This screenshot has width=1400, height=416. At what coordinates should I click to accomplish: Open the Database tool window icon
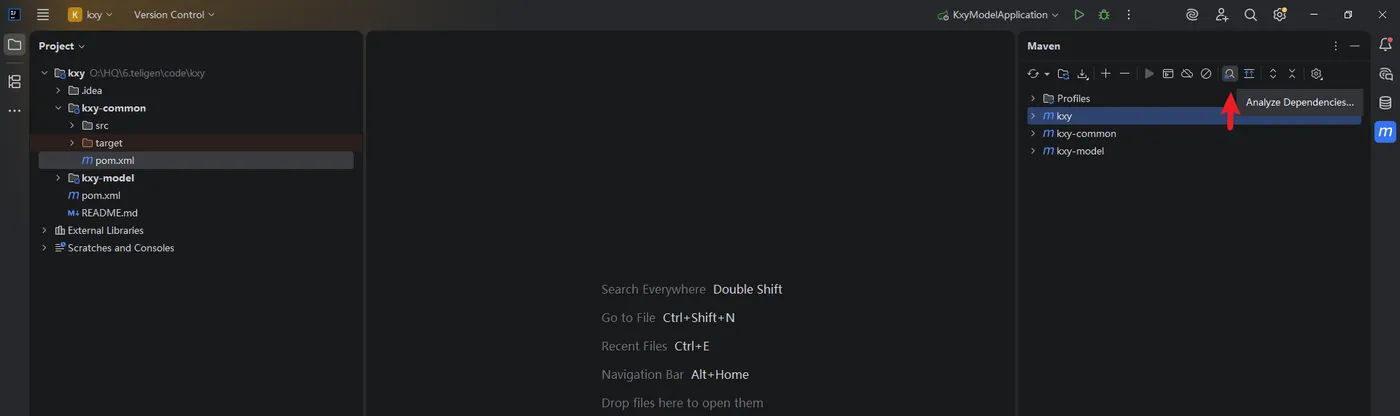point(1385,103)
